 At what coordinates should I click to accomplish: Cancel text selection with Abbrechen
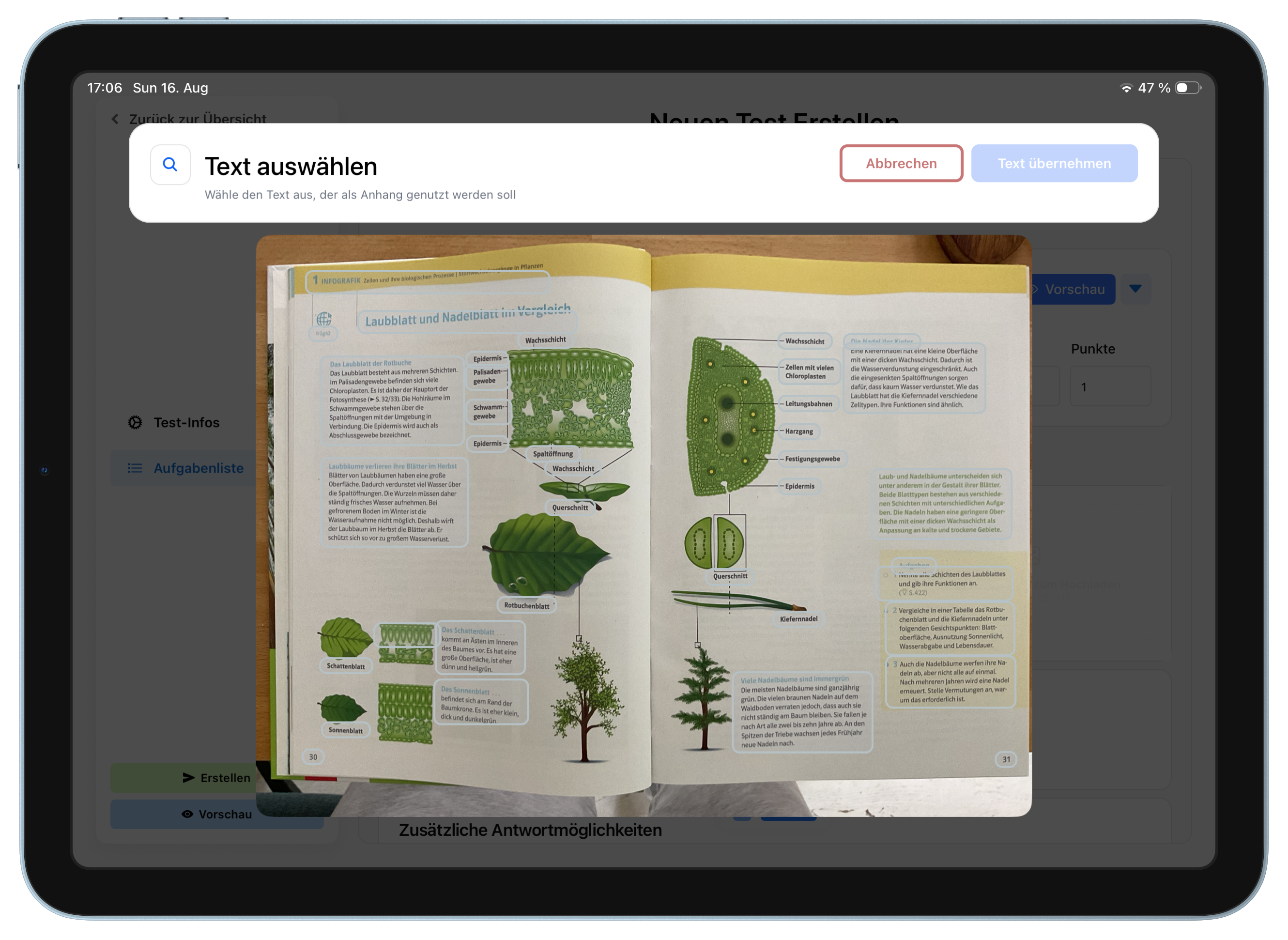(901, 163)
